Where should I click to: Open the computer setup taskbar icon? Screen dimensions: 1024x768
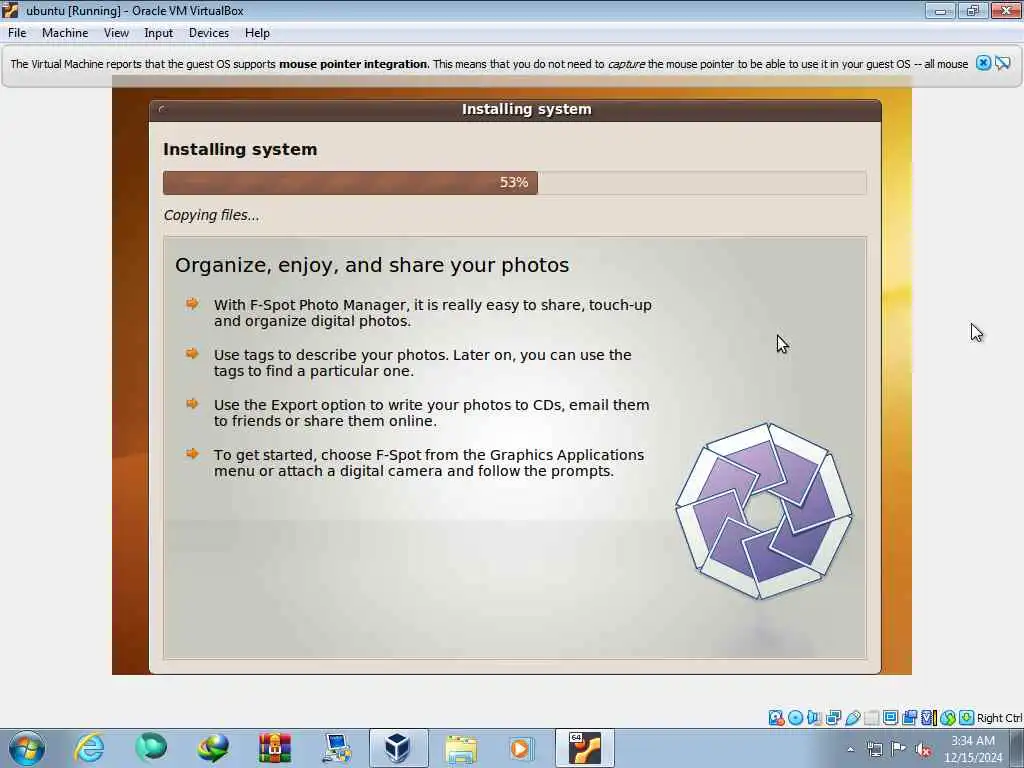pos(337,748)
